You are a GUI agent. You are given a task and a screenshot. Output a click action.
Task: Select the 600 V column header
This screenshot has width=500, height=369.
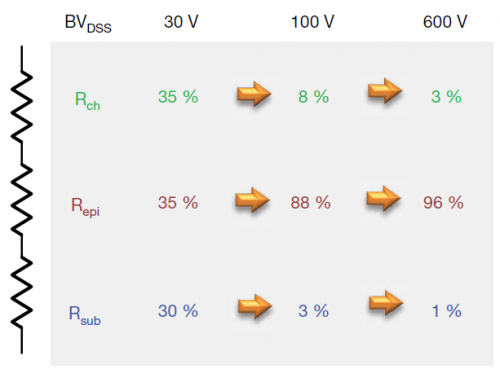point(445,22)
